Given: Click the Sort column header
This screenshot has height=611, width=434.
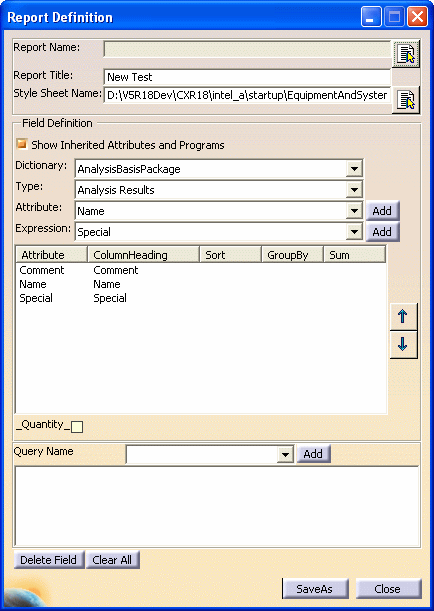Looking at the screenshot, I should point(230,255).
